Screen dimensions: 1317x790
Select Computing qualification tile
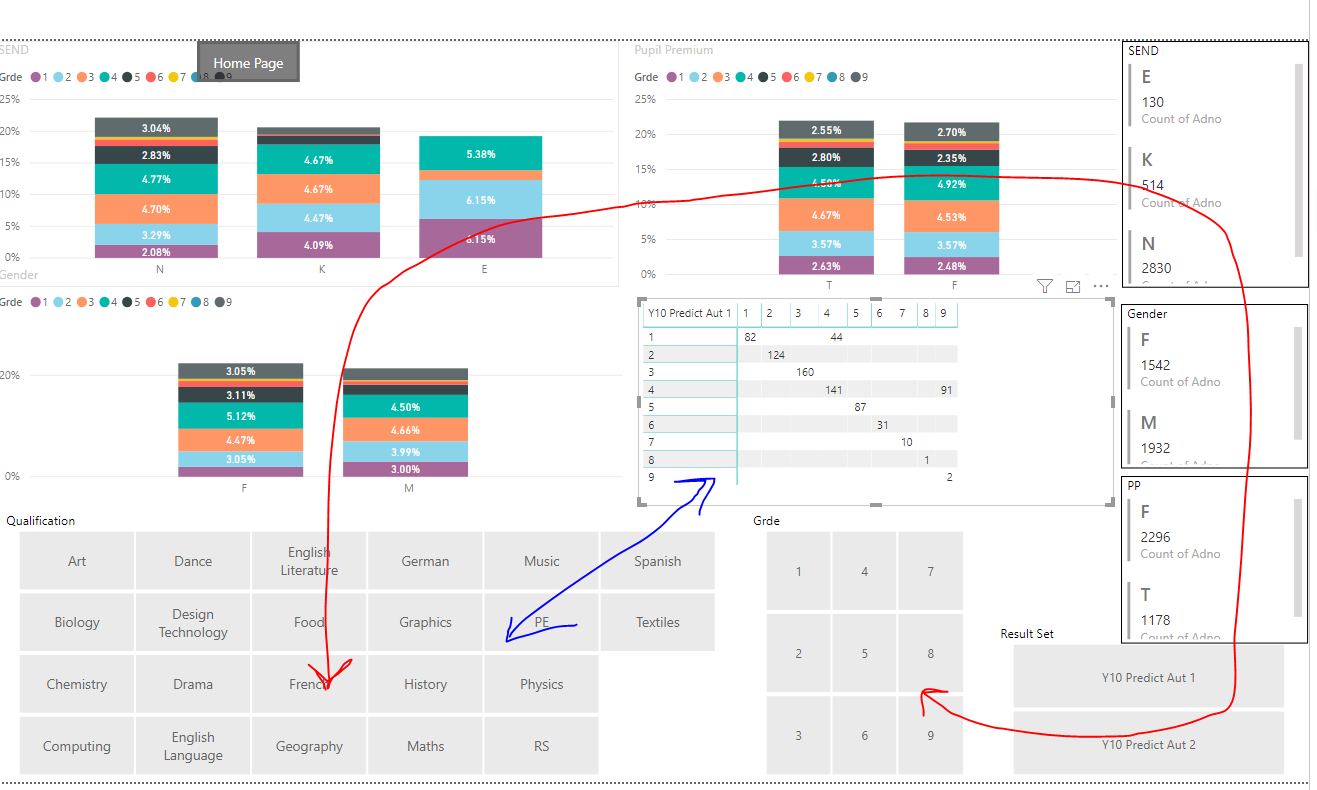(x=77, y=746)
